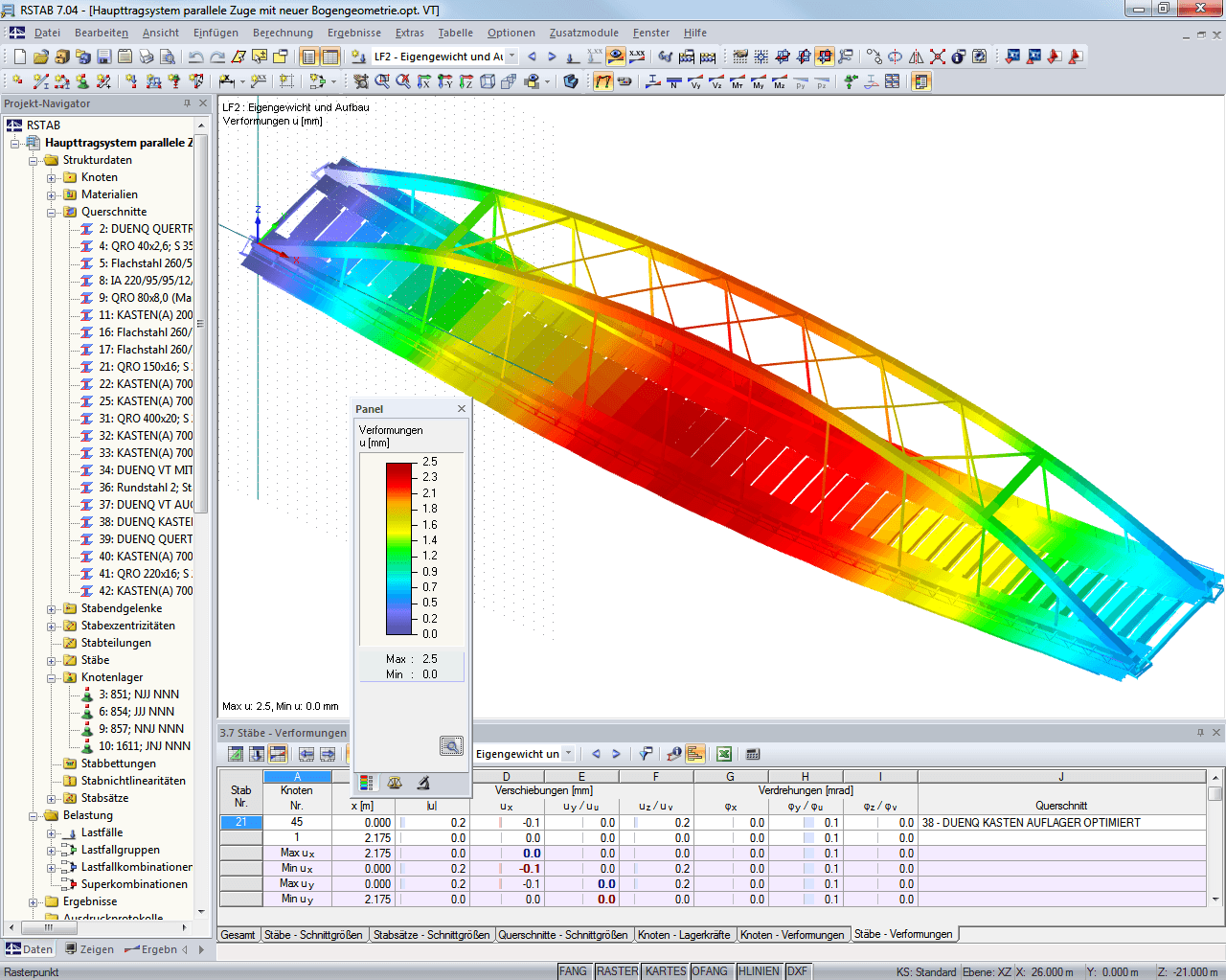Viewport: 1226px width, 980px height.
Task: Switch to Stäbe - Schnittgrößen tab
Action: click(x=313, y=935)
